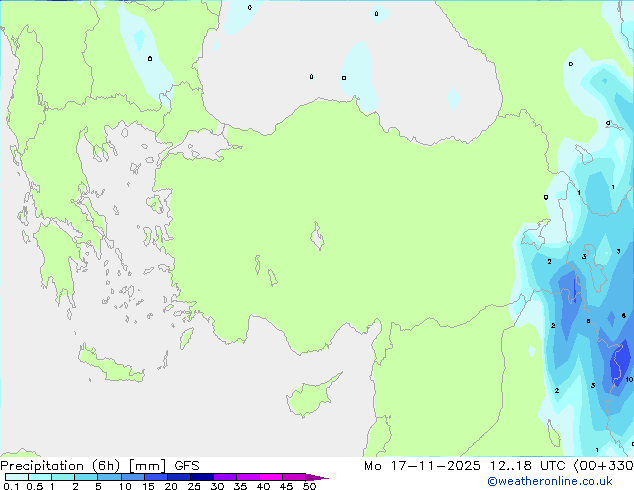
Task: Click the island of Crete on the map
Action: [x=110, y=365]
